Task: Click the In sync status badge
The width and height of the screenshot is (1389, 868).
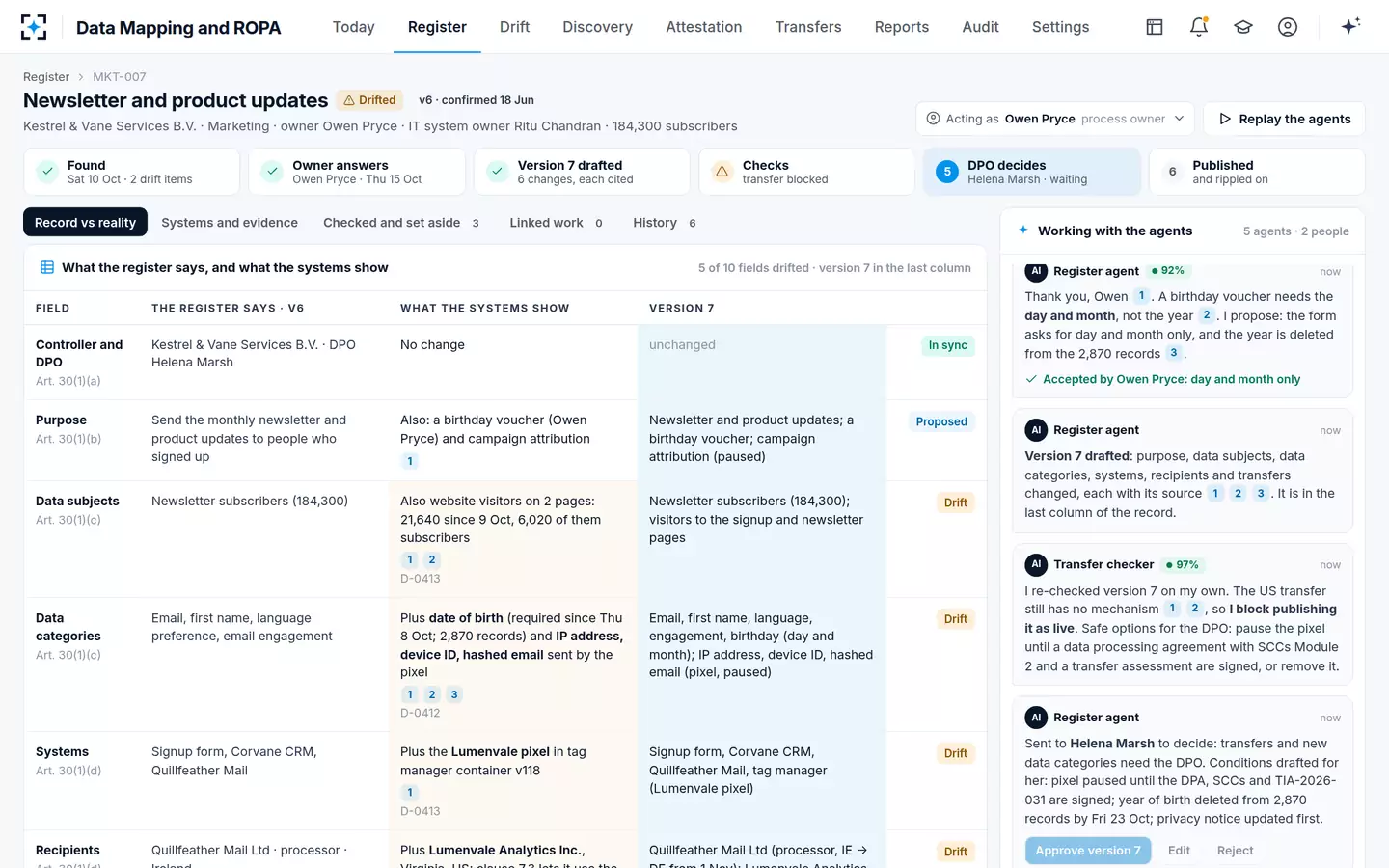Action: (947, 345)
